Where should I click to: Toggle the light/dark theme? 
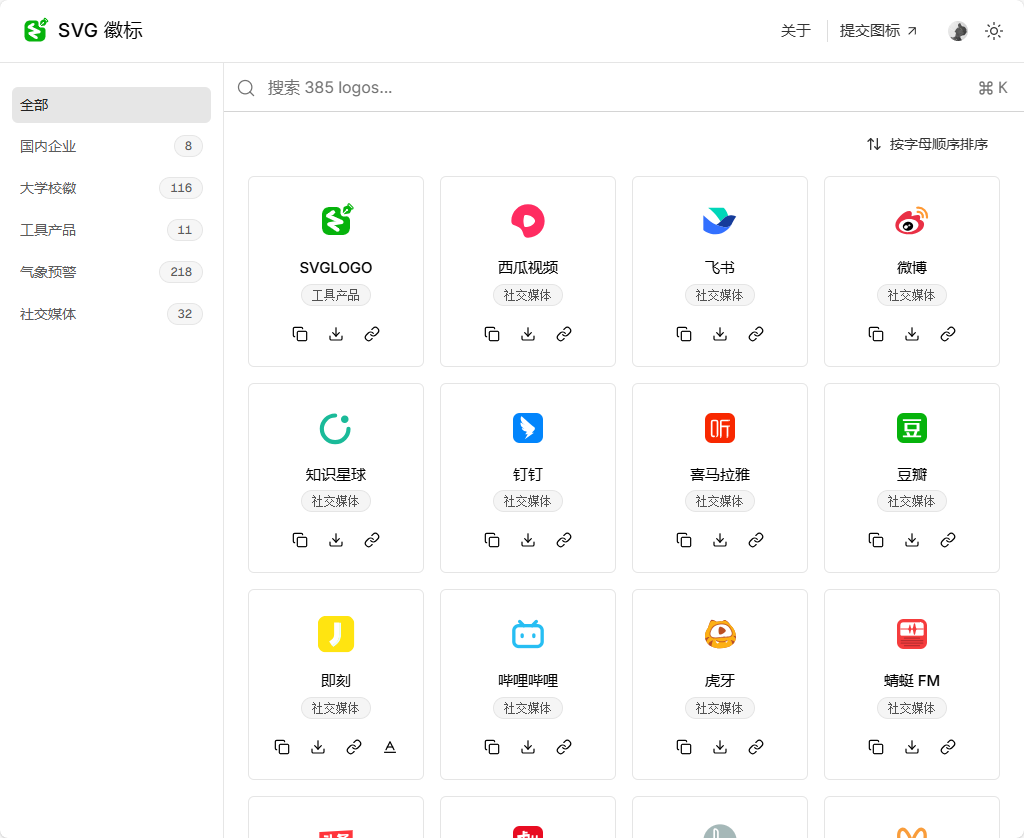click(994, 31)
